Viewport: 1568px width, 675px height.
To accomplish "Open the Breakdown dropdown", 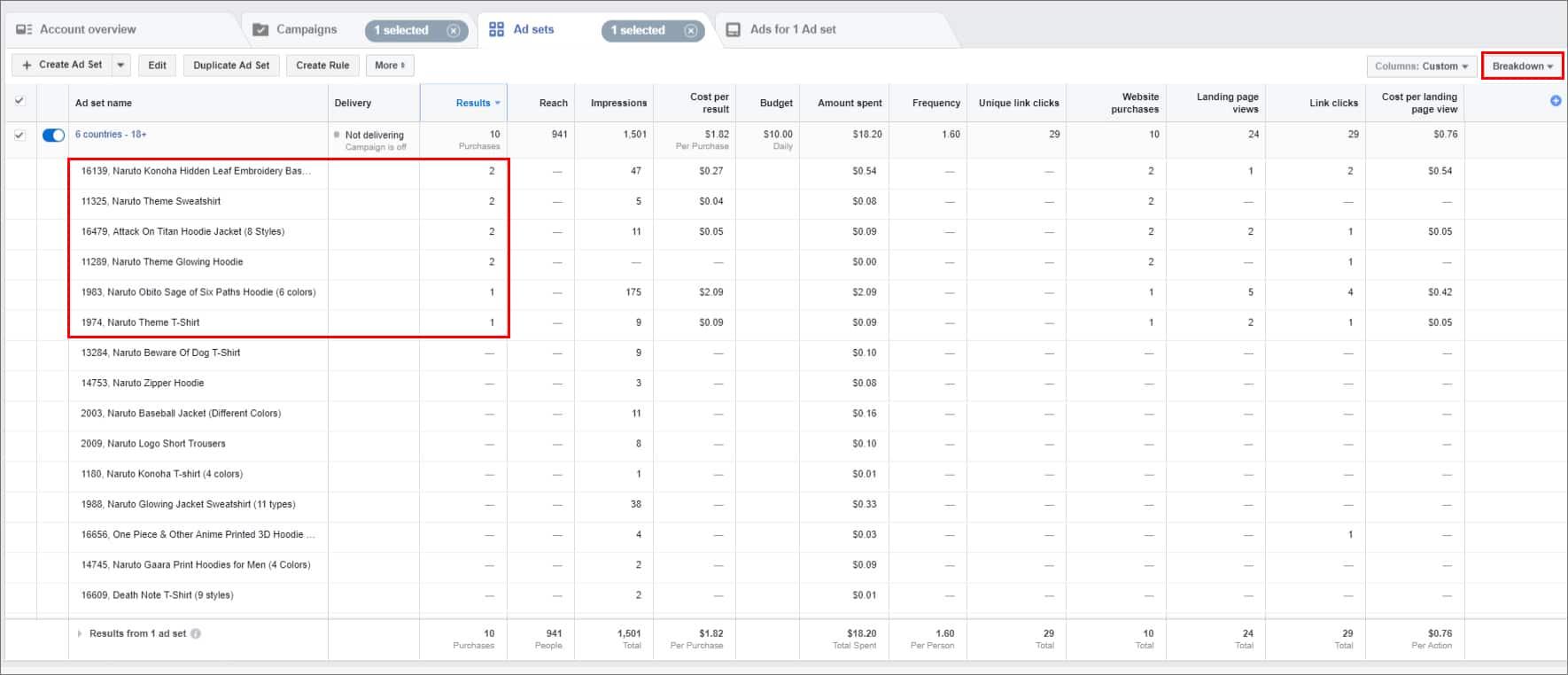I will point(1522,66).
